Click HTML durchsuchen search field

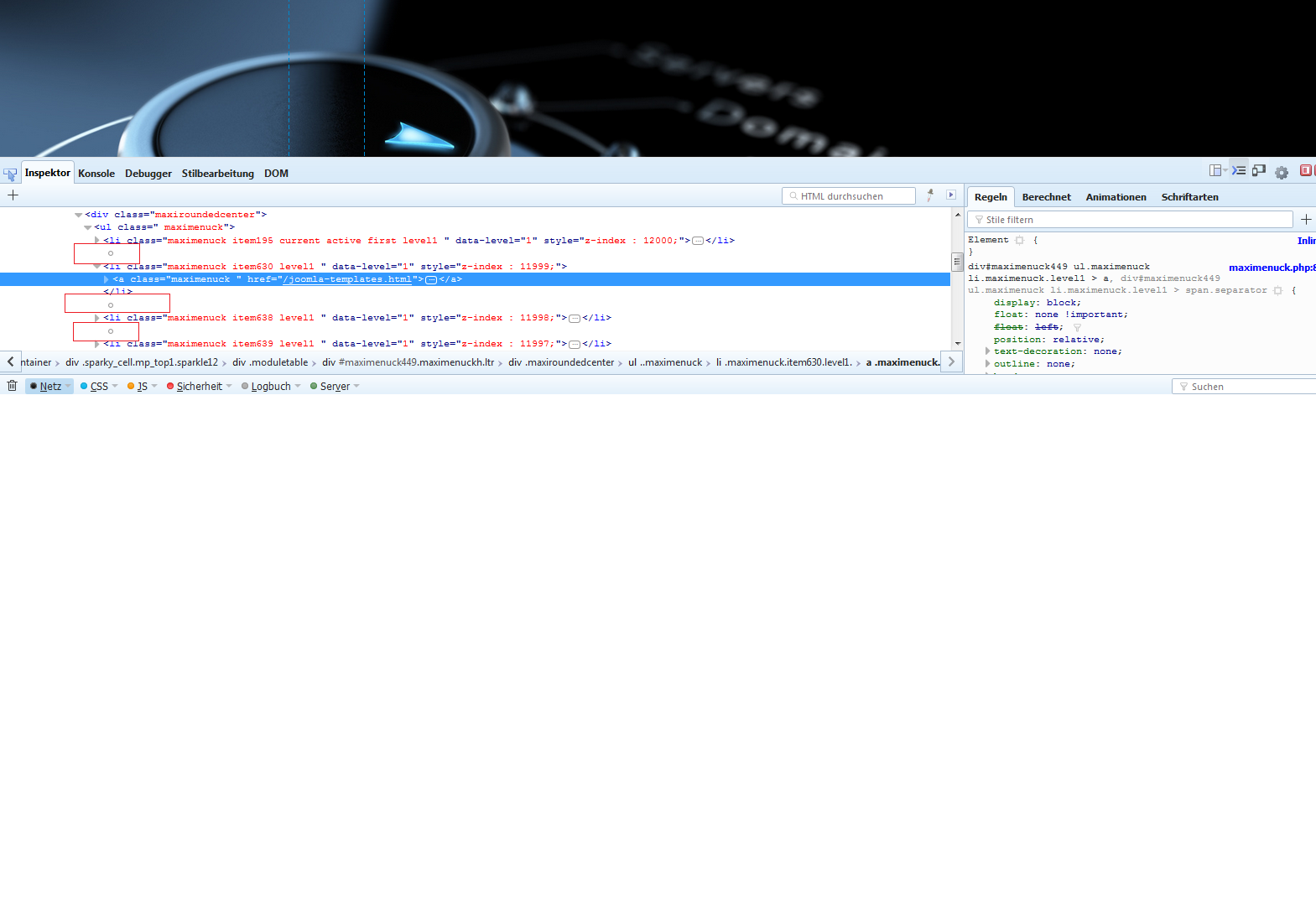[849, 195]
